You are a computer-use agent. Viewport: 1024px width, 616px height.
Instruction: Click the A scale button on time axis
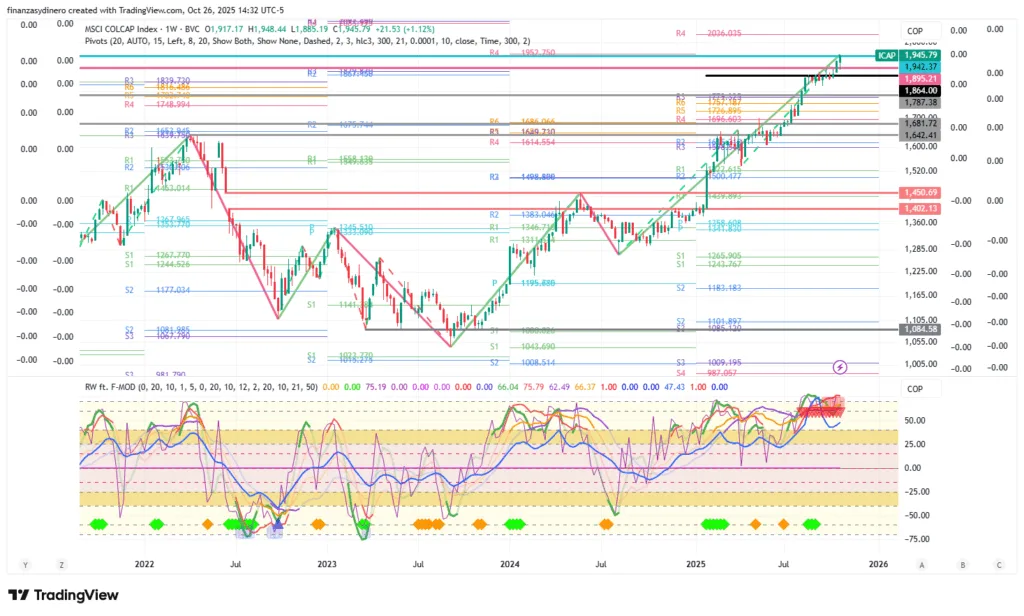[928, 564]
